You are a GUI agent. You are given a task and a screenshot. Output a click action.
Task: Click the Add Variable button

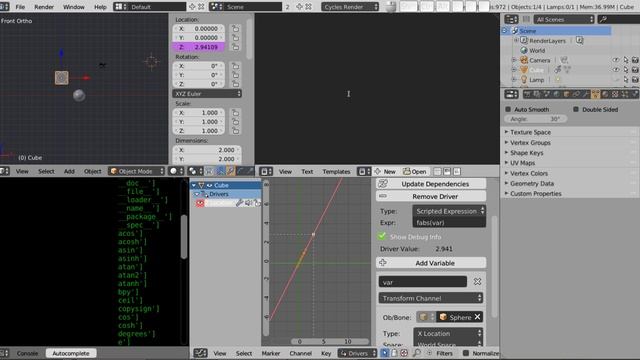click(x=431, y=263)
